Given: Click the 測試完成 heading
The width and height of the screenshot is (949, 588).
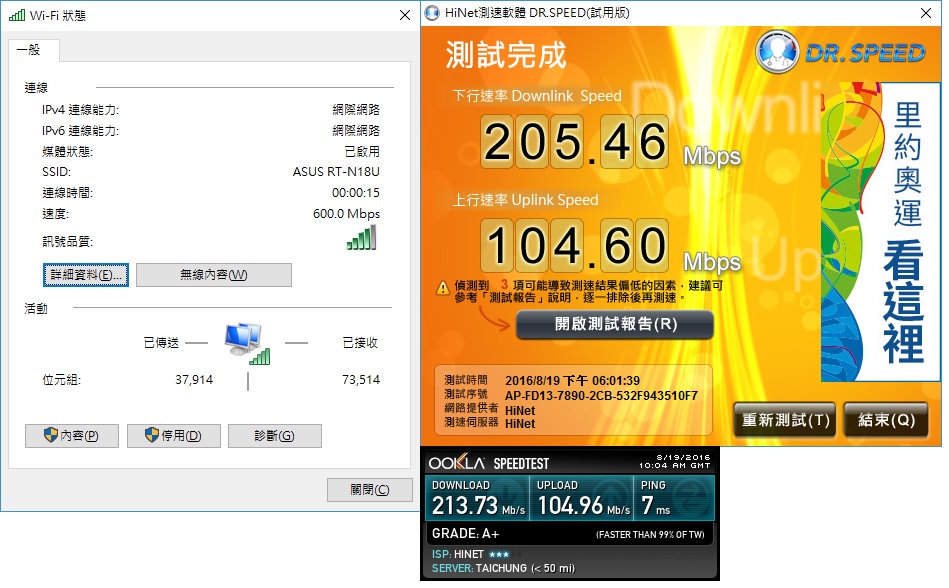Looking at the screenshot, I should (x=506, y=55).
